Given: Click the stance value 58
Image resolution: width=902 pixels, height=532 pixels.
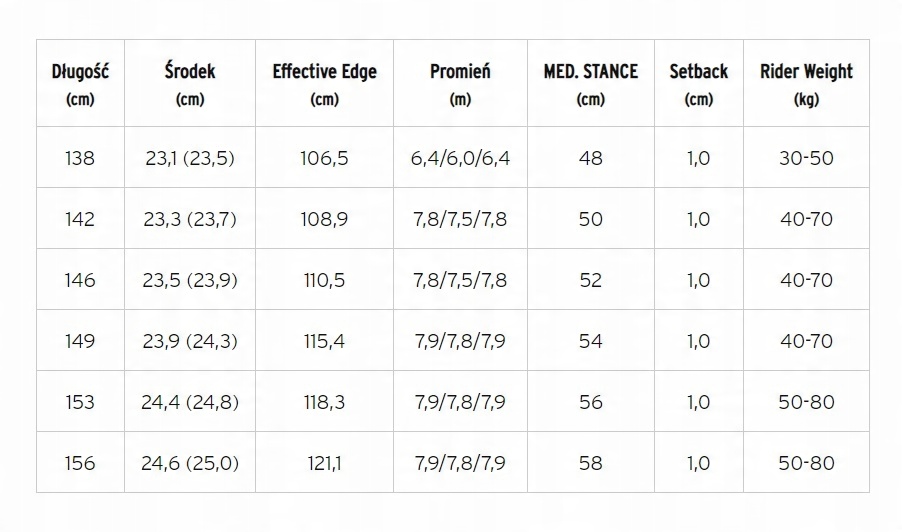Looking at the screenshot, I should coord(591,463).
